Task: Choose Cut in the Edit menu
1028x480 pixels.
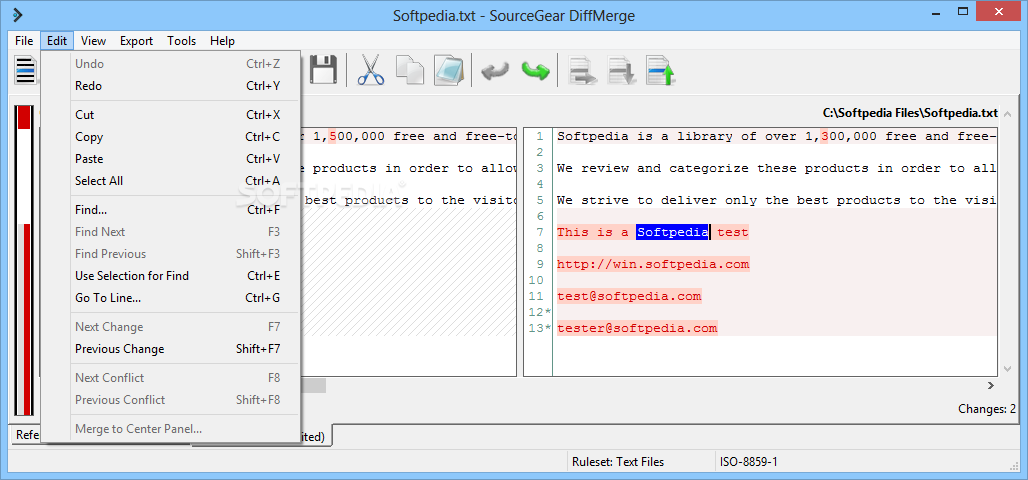Action: click(170, 115)
